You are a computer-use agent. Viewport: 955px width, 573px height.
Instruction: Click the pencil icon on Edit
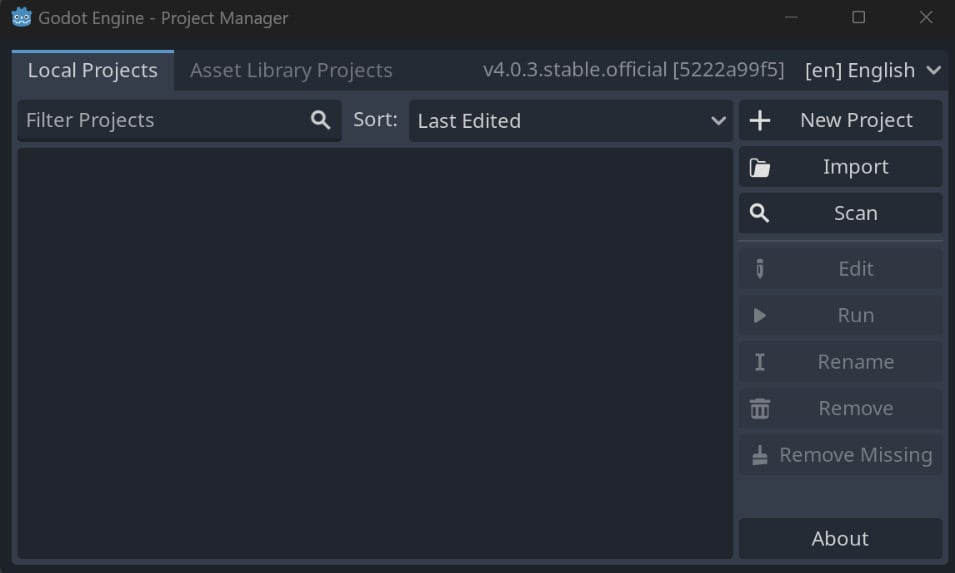coord(759,269)
